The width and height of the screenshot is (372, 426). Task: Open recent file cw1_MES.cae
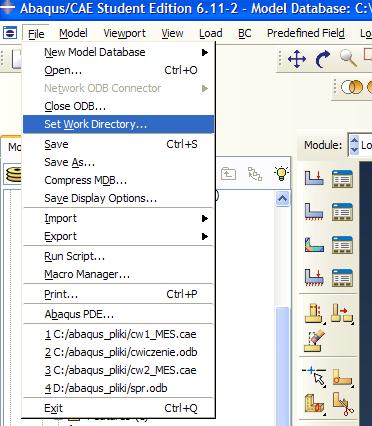[x=118, y=334]
